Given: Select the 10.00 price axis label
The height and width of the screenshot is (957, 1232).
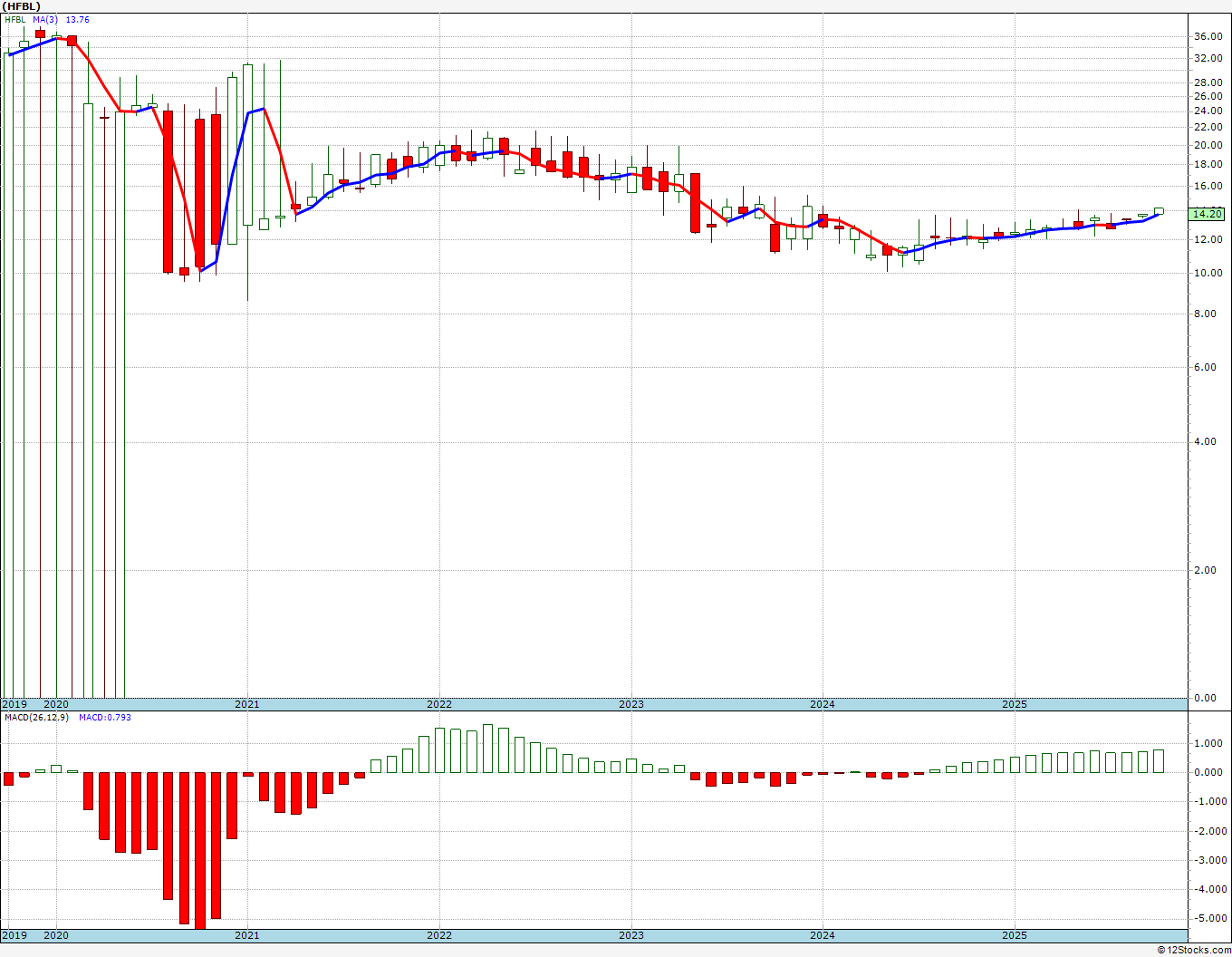Looking at the screenshot, I should [1208, 273].
